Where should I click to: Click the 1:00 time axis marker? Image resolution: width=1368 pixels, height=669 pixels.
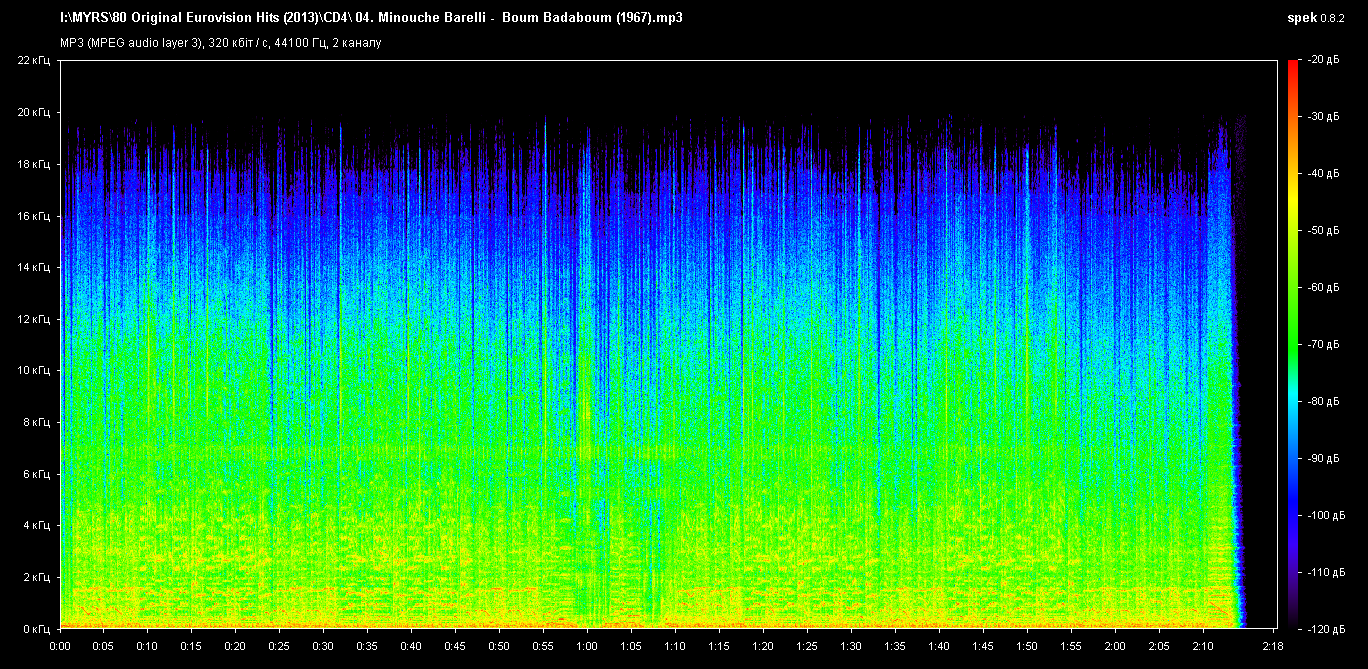(587, 646)
